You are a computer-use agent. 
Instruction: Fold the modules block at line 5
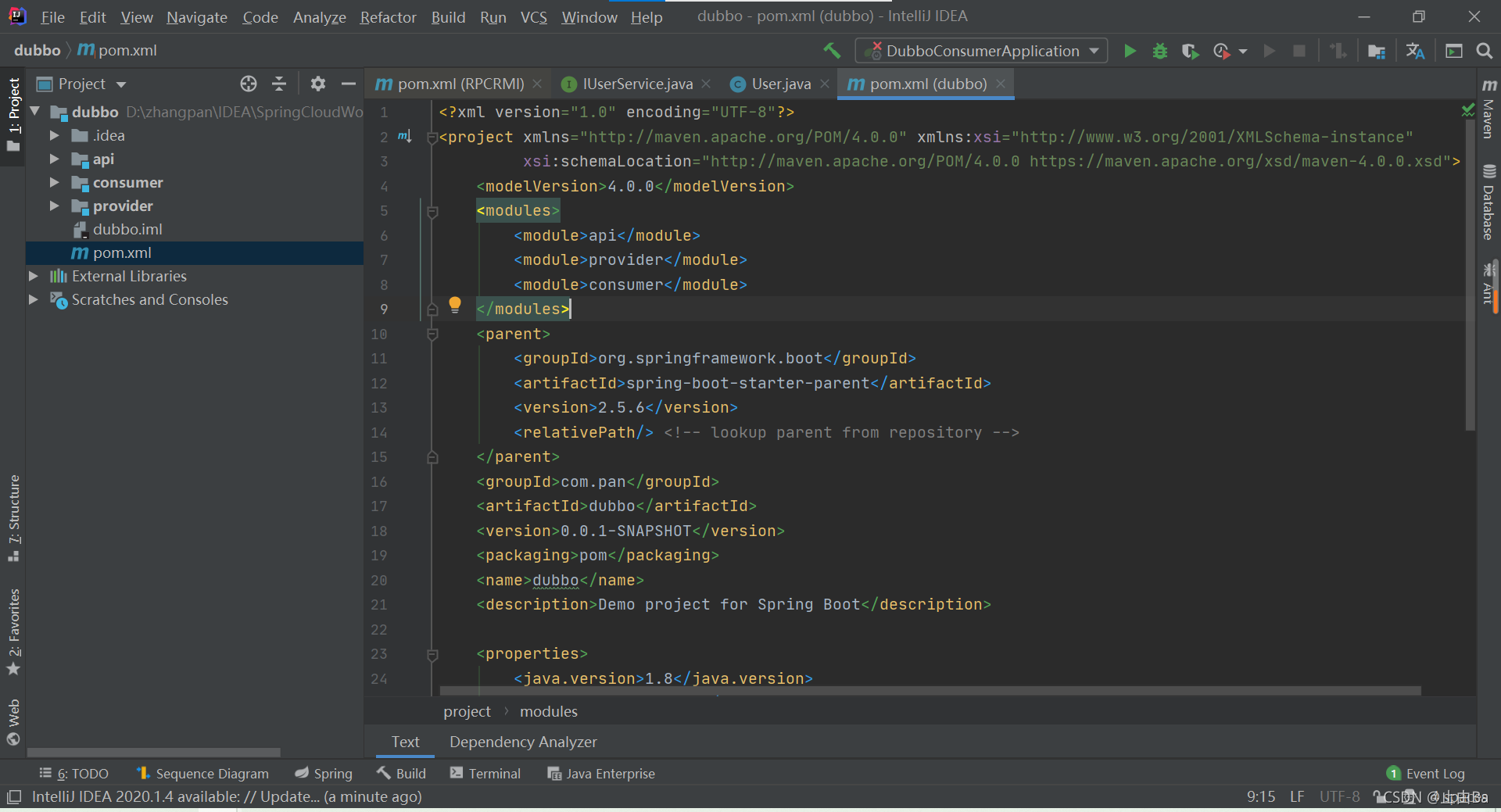click(x=432, y=211)
